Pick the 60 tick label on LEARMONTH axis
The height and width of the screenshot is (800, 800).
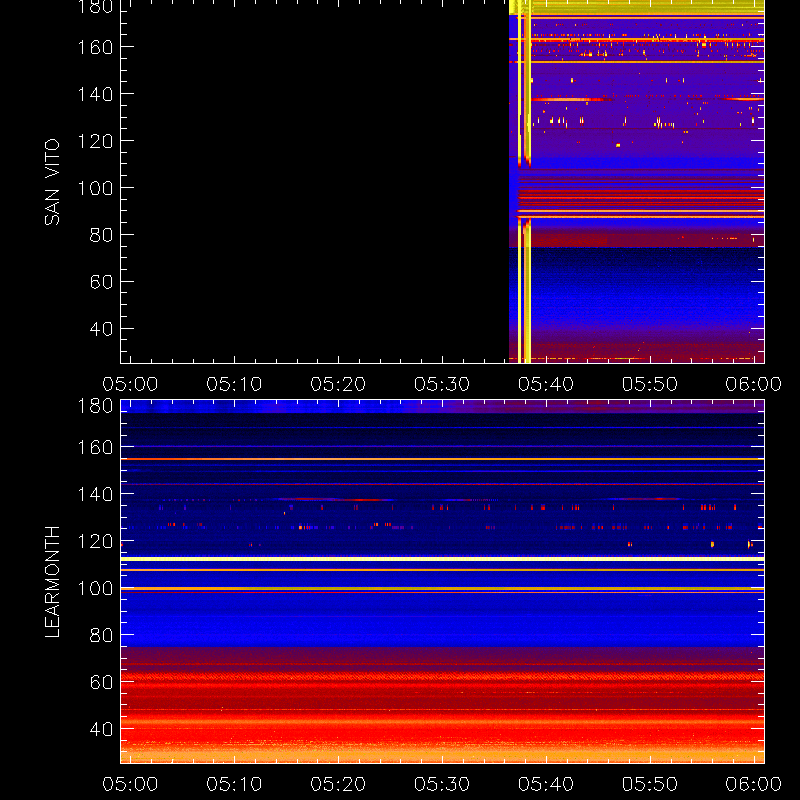[x=102, y=682]
